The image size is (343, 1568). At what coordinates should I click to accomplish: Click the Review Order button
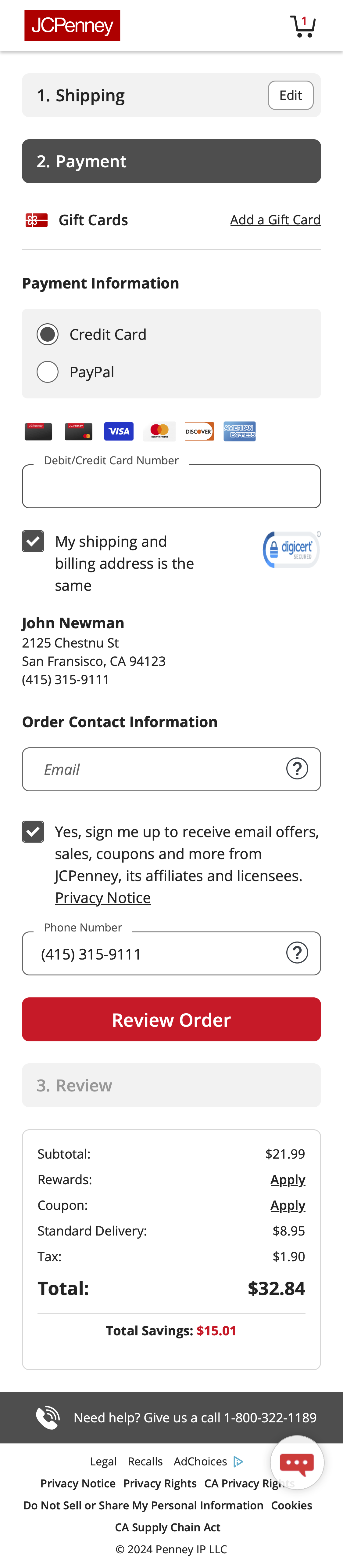tap(171, 1019)
